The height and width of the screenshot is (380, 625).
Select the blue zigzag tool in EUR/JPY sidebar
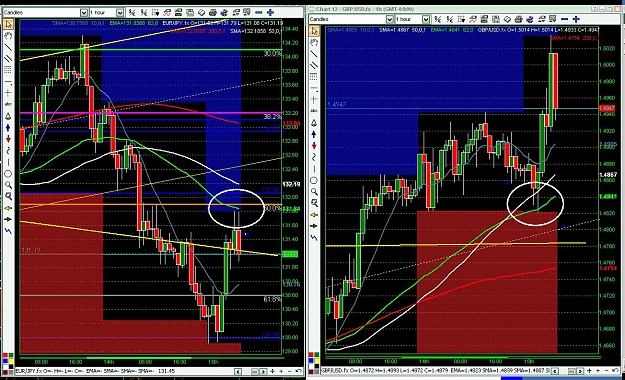tap(8, 230)
